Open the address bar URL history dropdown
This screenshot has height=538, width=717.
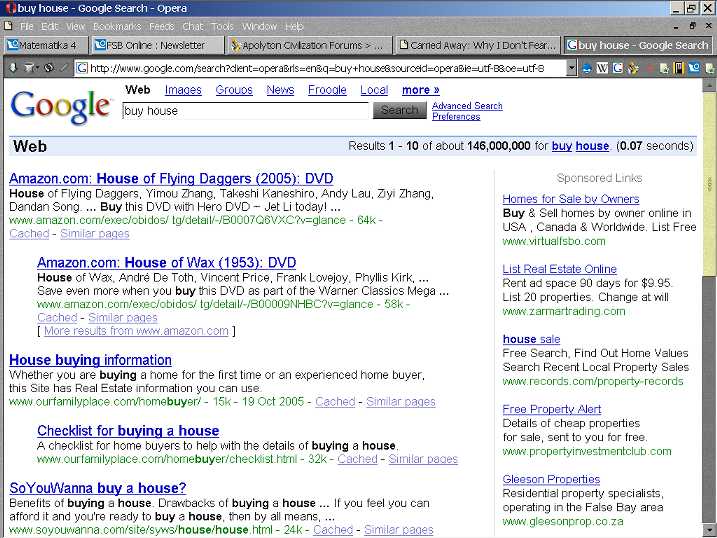coord(571,68)
